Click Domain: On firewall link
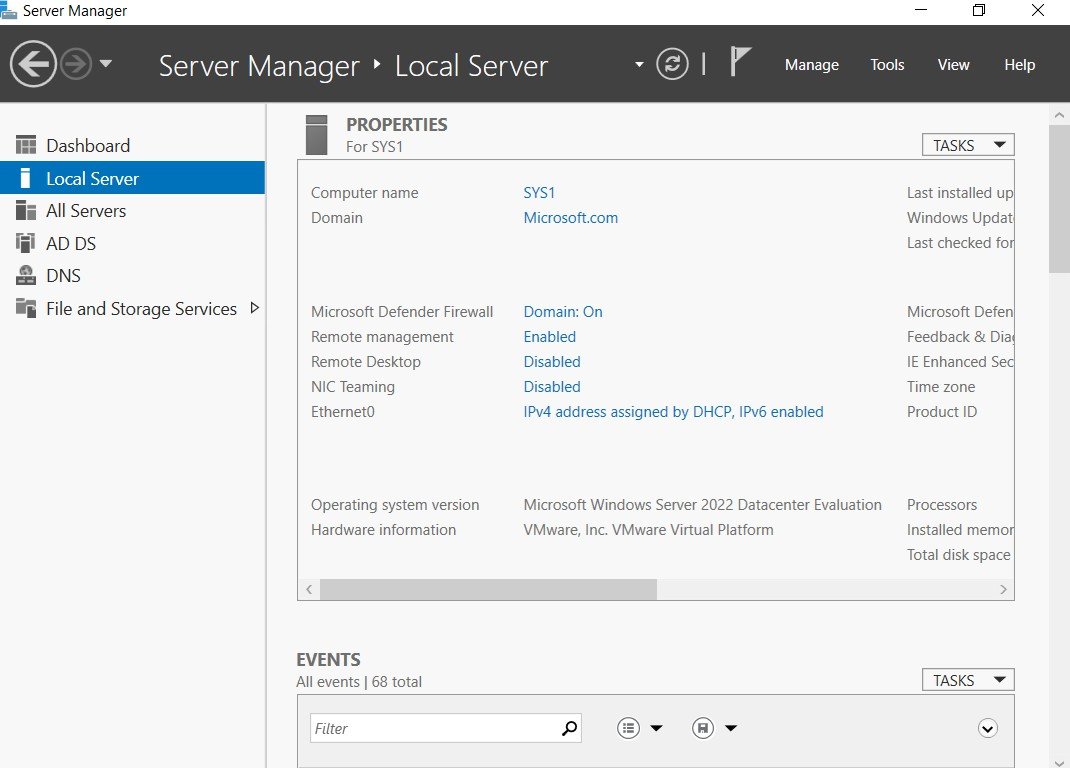Image resolution: width=1070 pixels, height=768 pixels. [563, 312]
